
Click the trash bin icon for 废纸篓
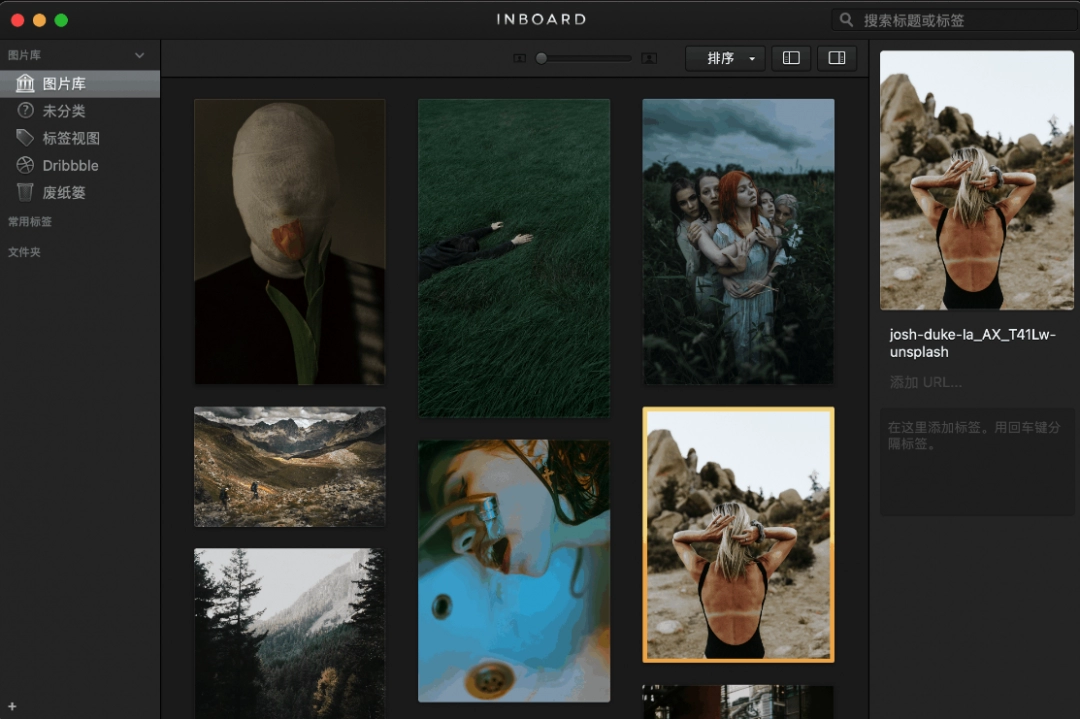(x=25, y=192)
